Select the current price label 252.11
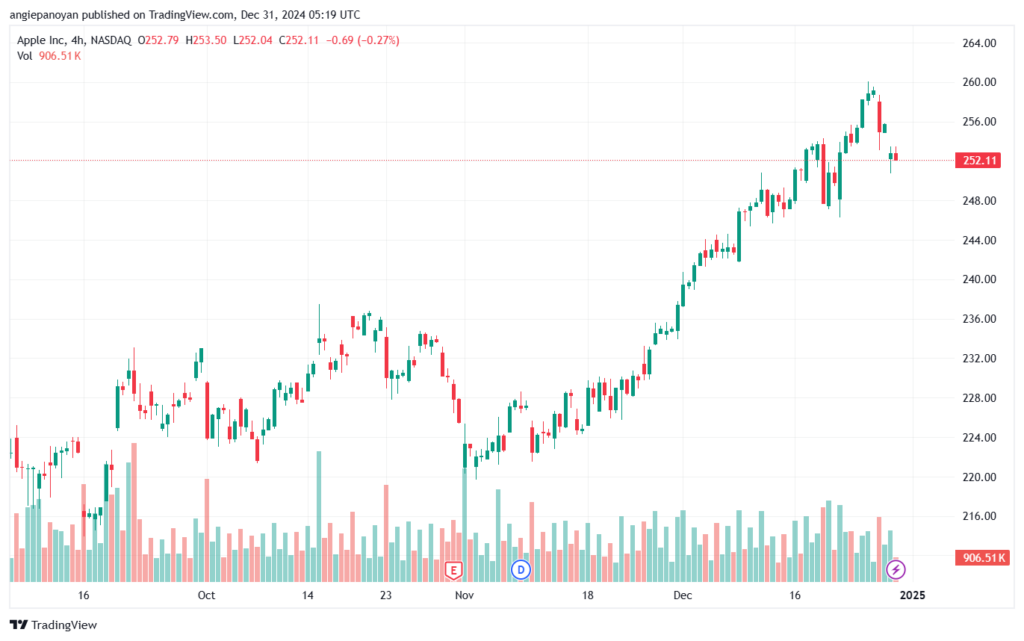The image size is (1024, 641). click(x=978, y=161)
